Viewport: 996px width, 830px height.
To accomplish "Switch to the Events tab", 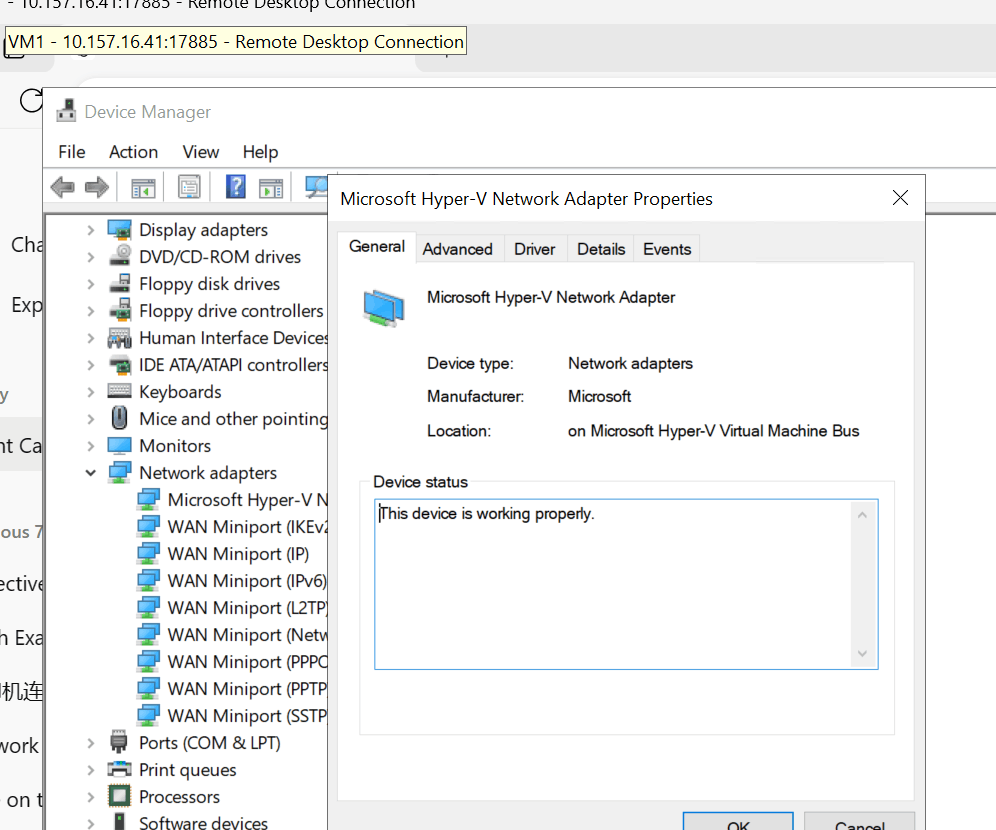I will (667, 249).
